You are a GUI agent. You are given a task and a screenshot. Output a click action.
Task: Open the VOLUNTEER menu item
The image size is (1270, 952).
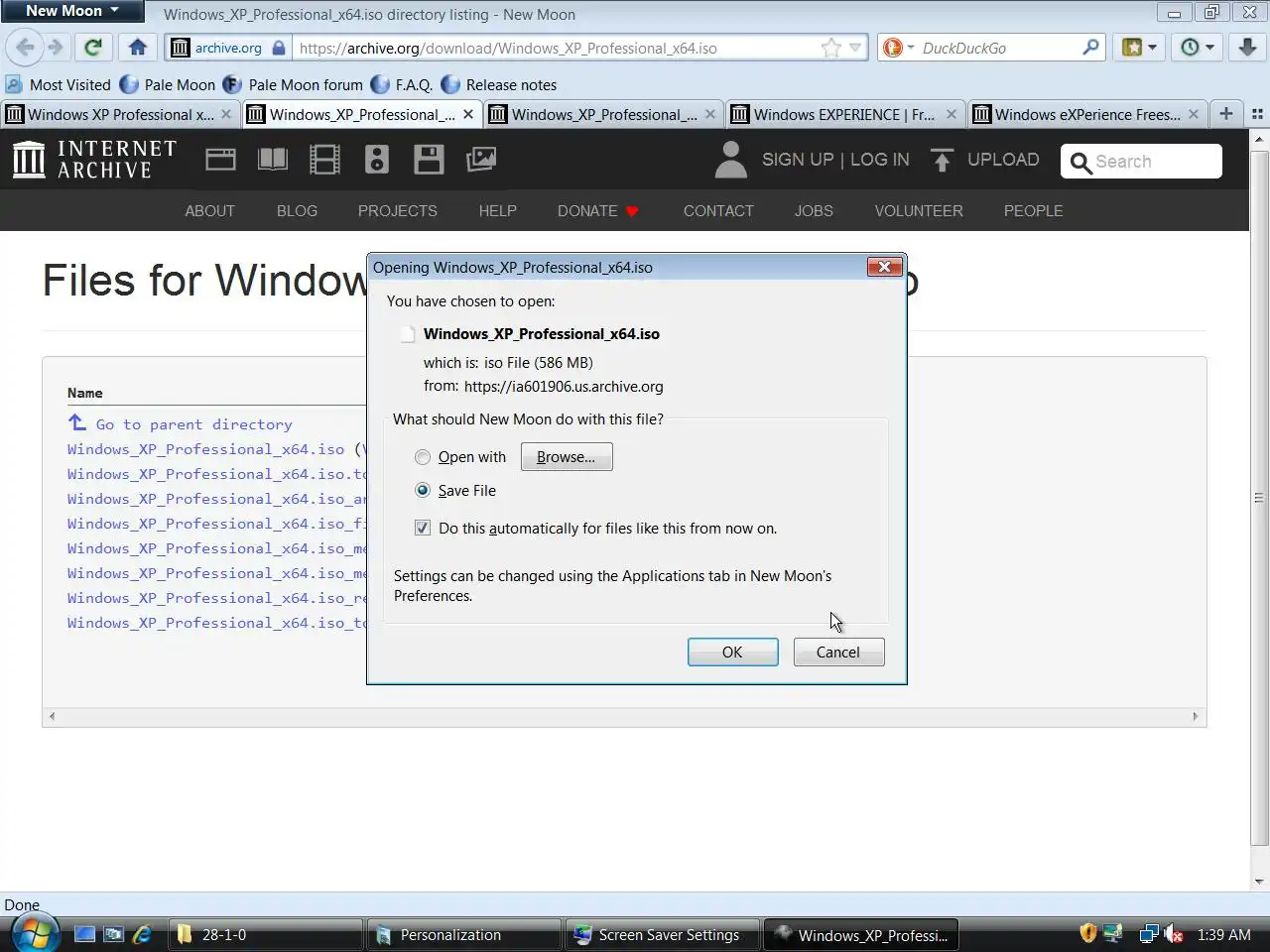point(919,211)
